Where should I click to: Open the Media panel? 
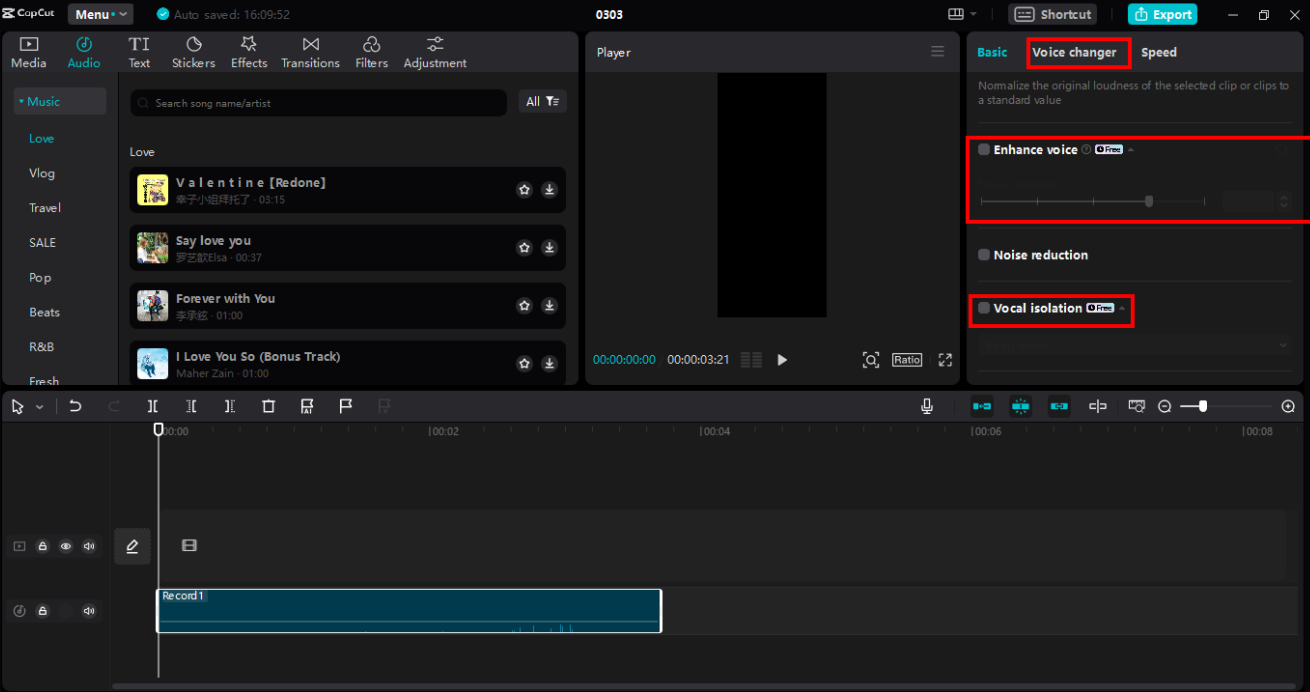click(x=28, y=52)
